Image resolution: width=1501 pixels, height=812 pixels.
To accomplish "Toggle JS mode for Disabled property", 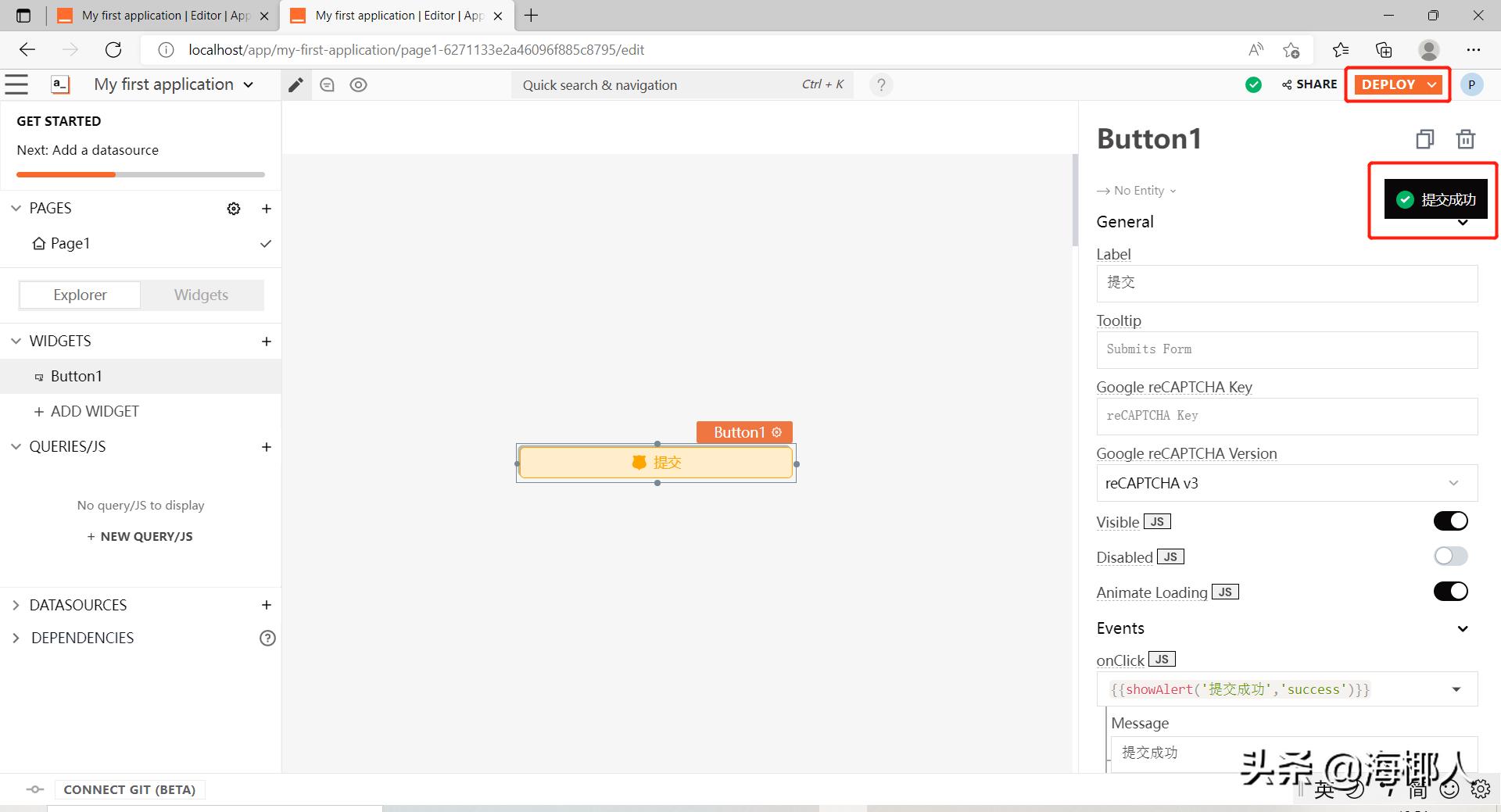I will (1170, 557).
